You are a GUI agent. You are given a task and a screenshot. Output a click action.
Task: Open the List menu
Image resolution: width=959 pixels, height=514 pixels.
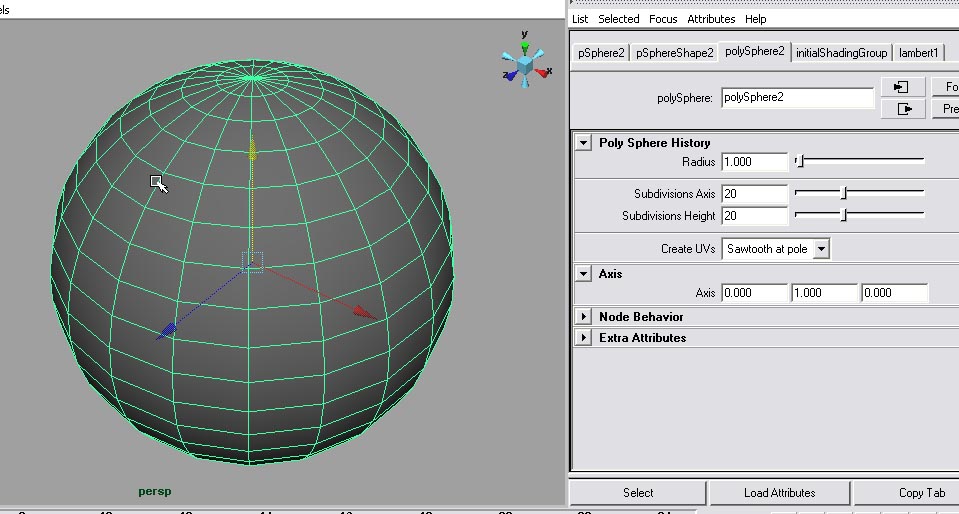tap(580, 19)
